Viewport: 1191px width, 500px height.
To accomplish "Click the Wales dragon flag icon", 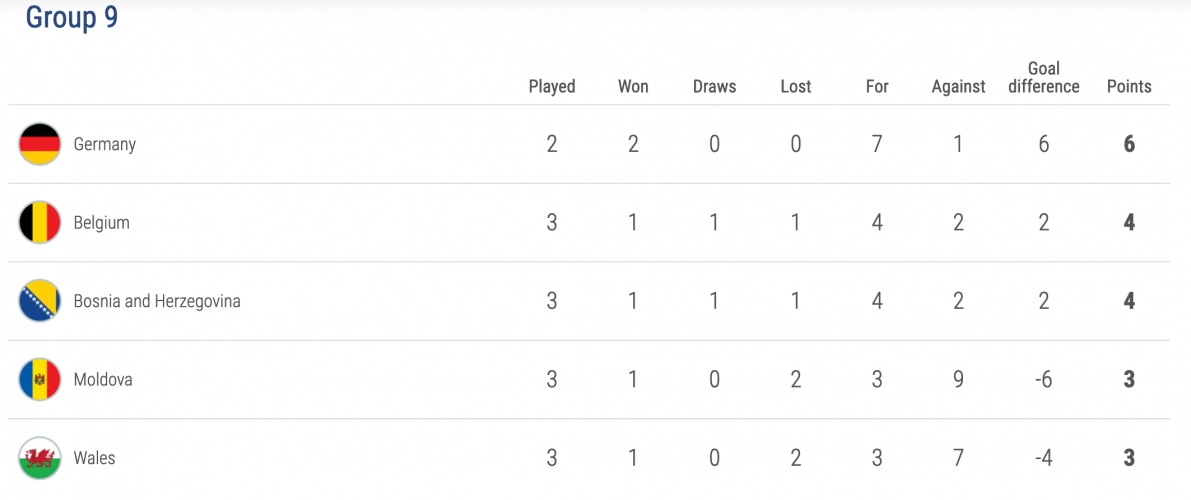I will tap(39, 458).
